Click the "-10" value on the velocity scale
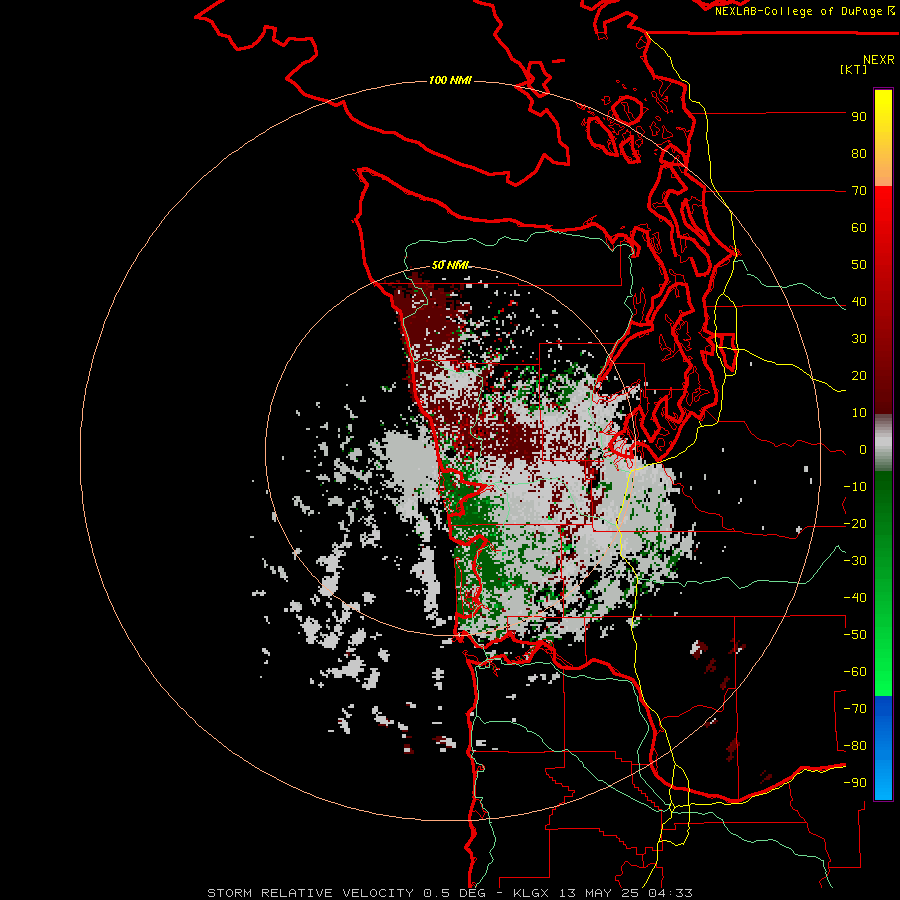The width and height of the screenshot is (900, 900). click(855, 487)
